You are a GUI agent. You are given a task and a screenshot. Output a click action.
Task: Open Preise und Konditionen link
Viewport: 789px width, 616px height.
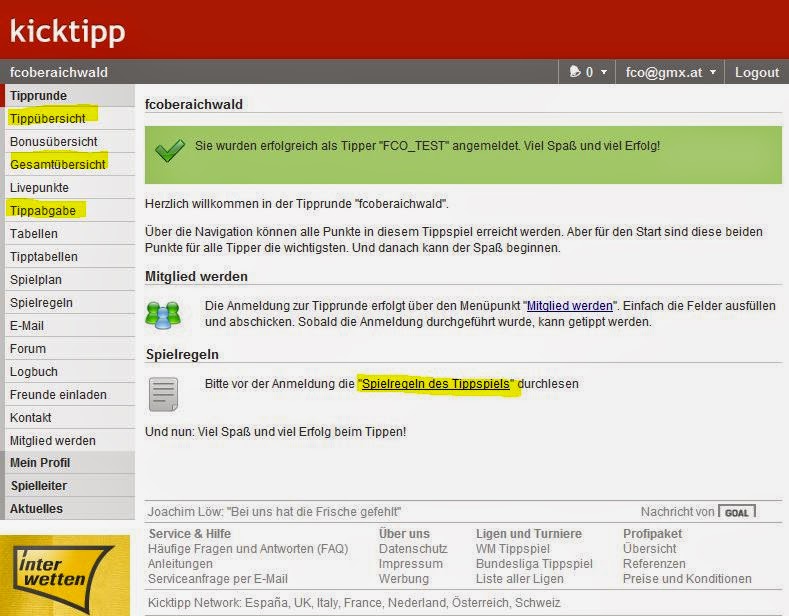pyautogui.click(x=687, y=579)
